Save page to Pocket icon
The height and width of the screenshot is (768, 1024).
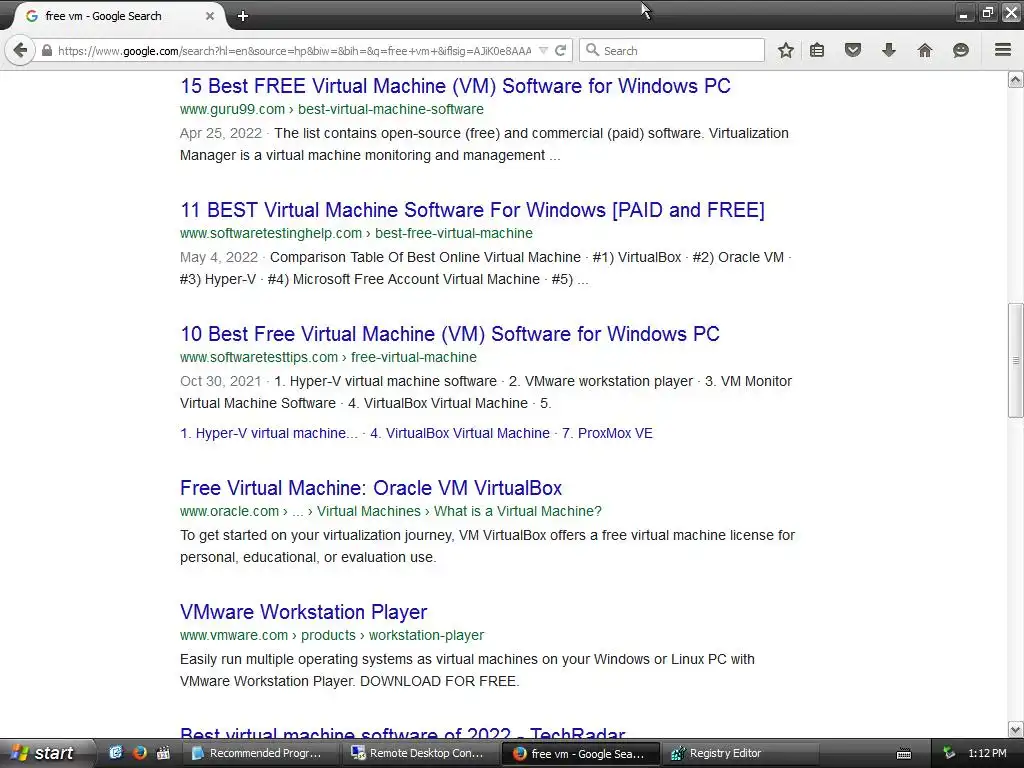tap(853, 50)
